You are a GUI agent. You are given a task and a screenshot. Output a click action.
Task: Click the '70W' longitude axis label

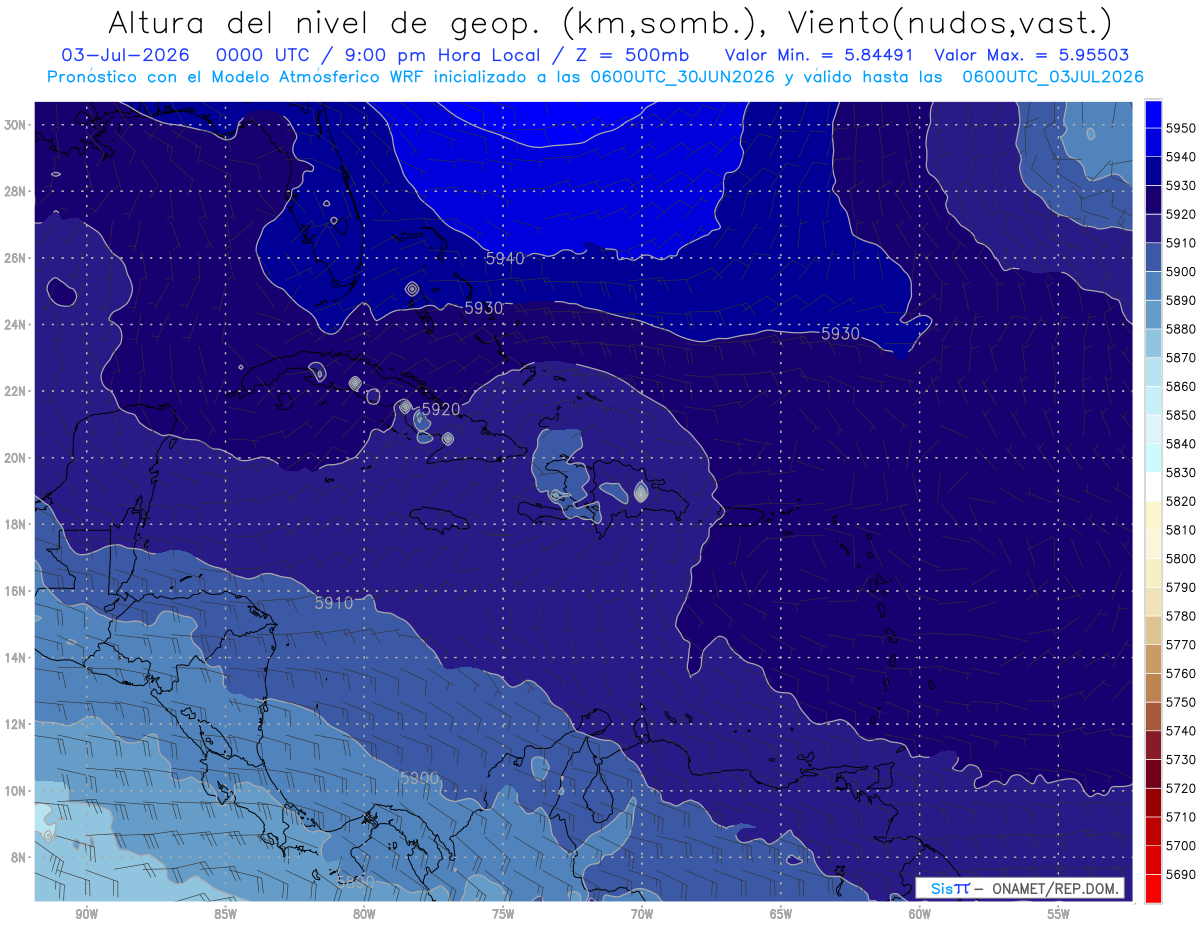[x=642, y=914]
